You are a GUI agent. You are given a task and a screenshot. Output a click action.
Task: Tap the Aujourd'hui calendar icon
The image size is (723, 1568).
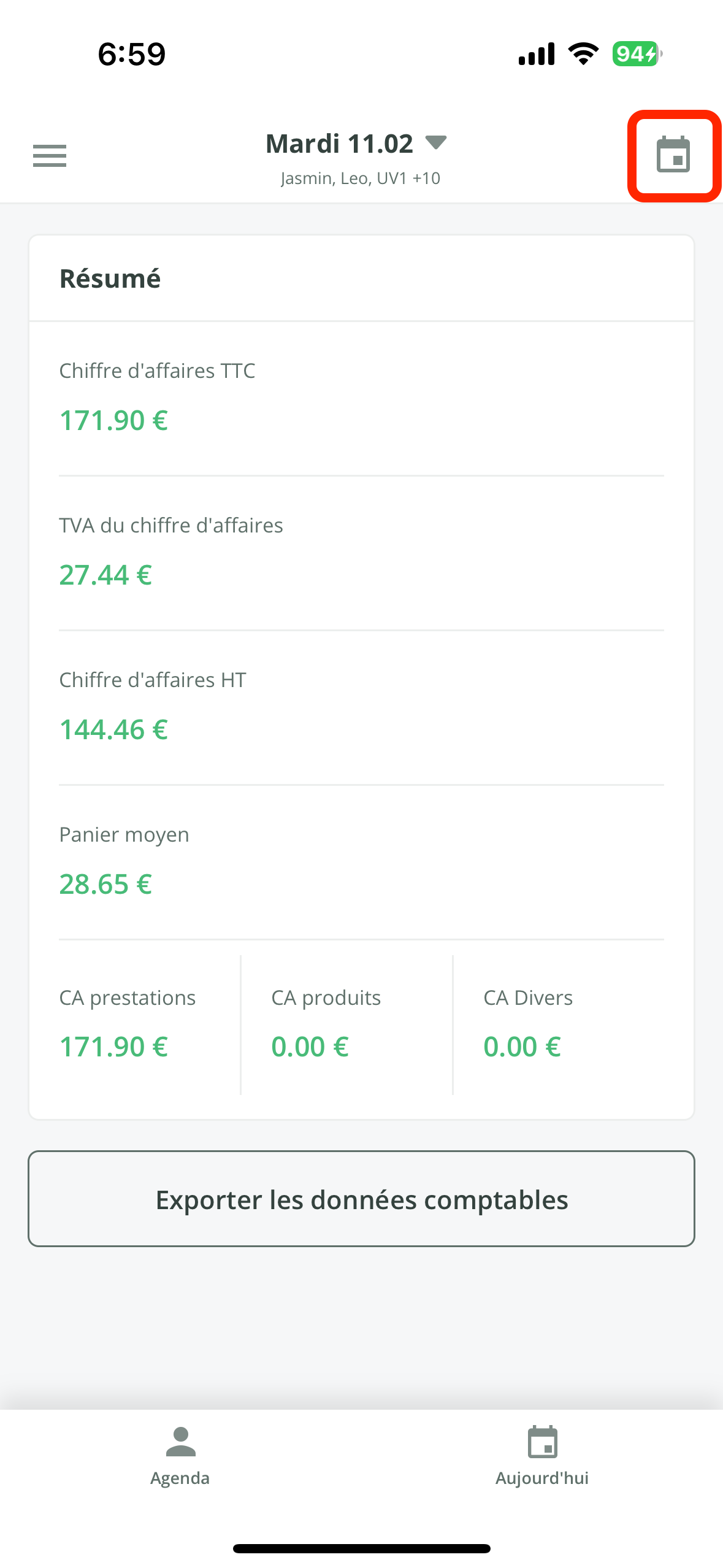[x=542, y=1442]
